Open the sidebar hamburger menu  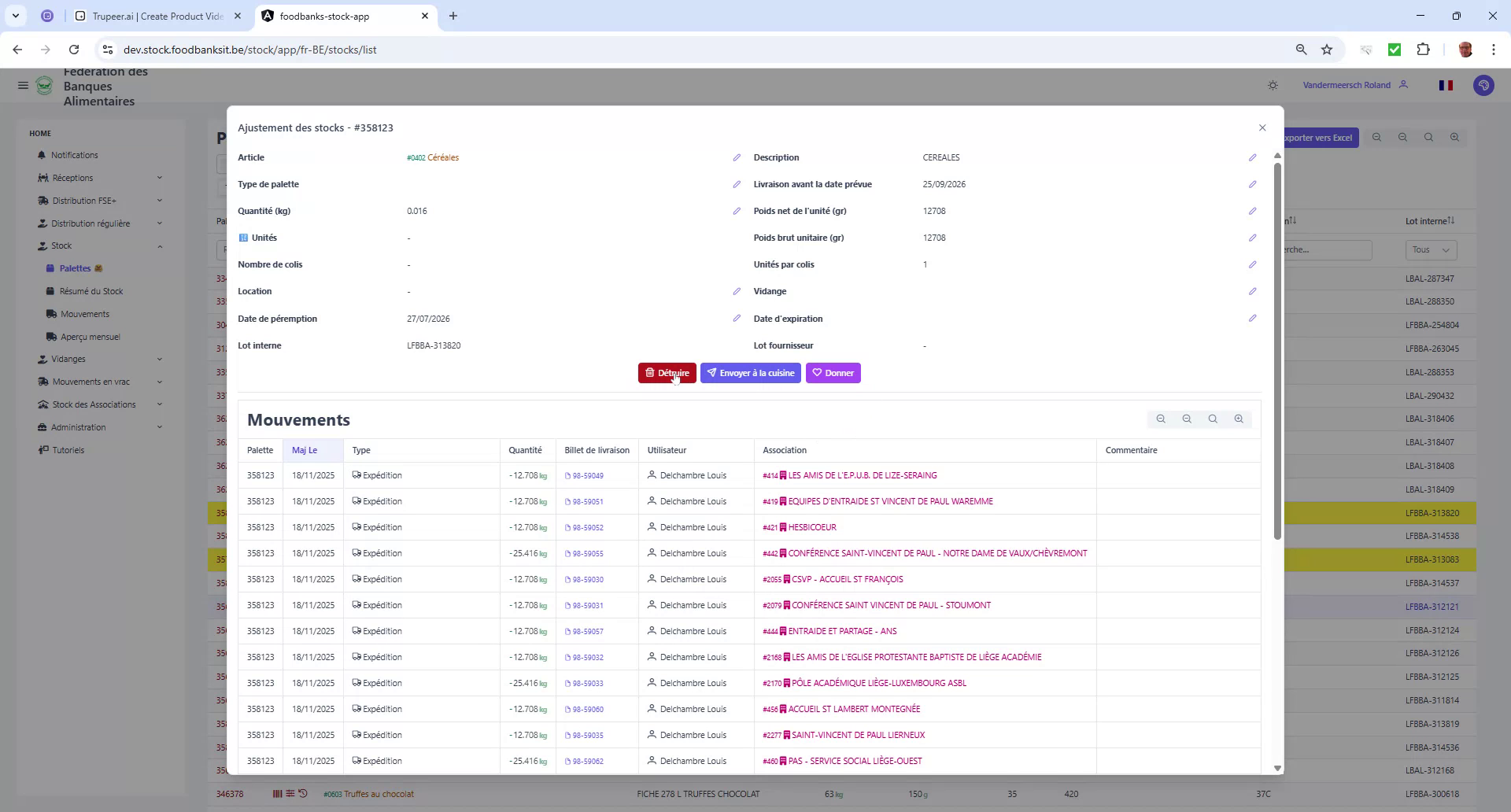pos(23,85)
